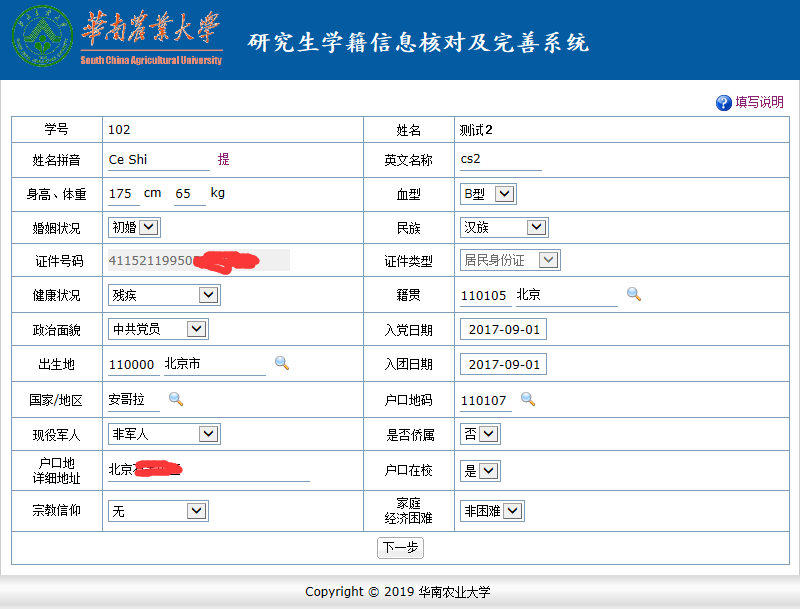Open the 婚姻状况 dropdown
Viewport: 802px width, 609px height.
tap(135, 227)
